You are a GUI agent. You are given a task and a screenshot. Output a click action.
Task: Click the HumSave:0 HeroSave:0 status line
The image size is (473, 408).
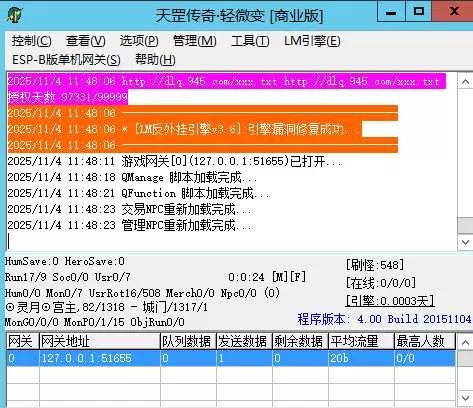pyautogui.click(x=65, y=261)
